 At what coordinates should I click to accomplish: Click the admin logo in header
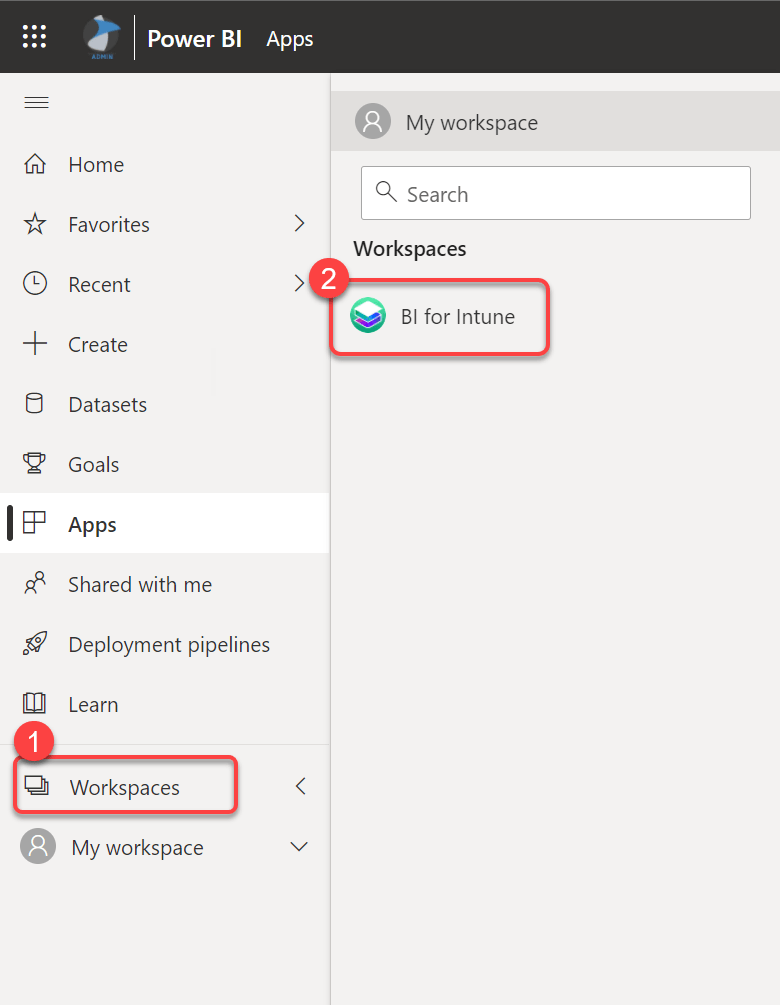pos(101,38)
